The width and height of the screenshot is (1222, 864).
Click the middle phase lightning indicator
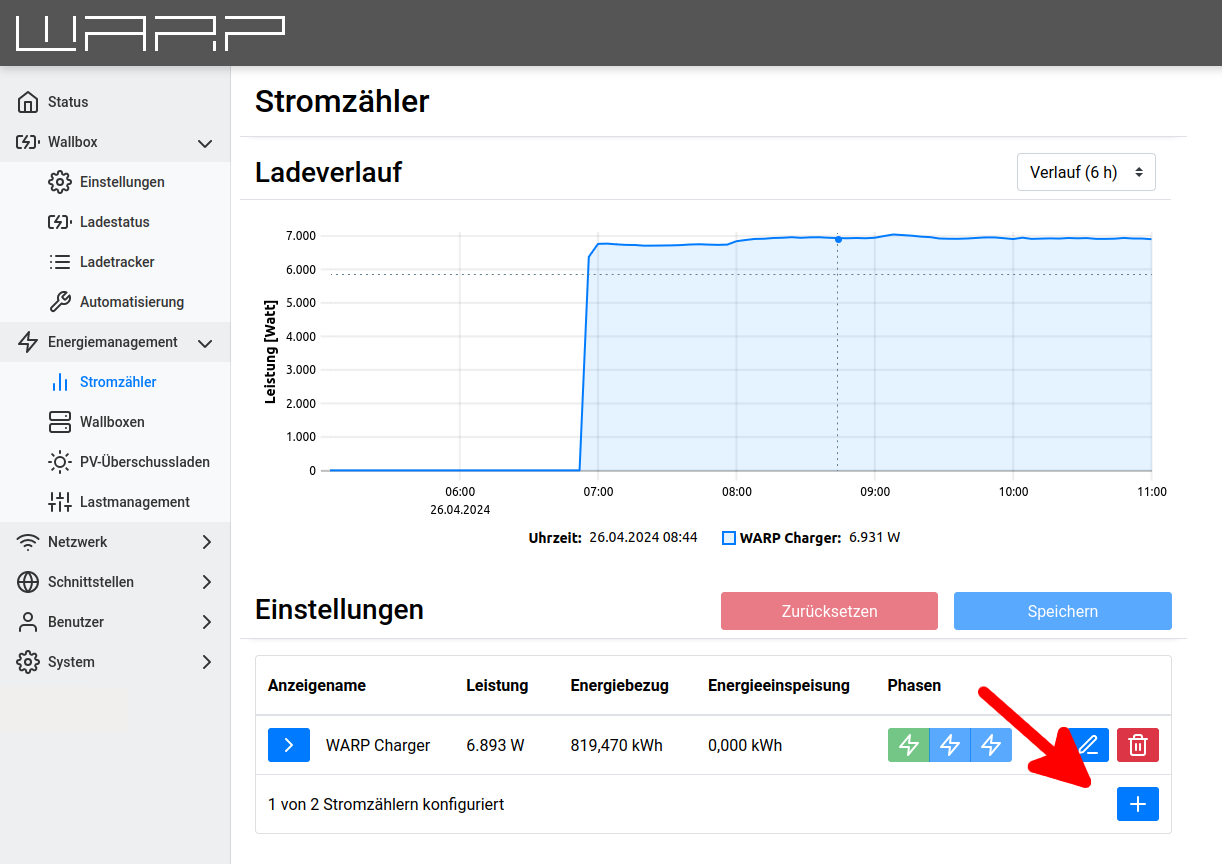click(950, 745)
